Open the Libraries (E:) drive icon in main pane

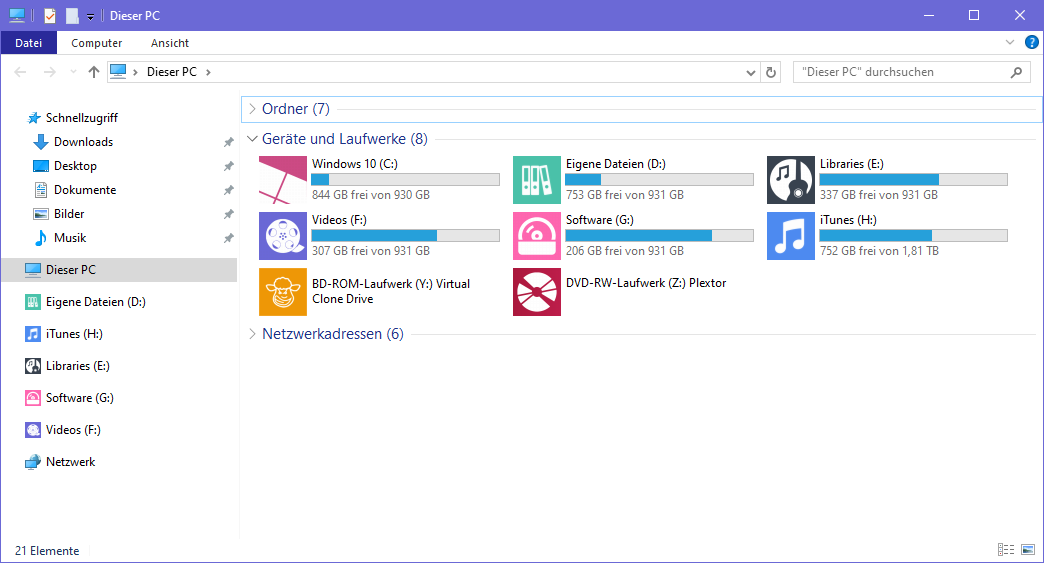pyautogui.click(x=790, y=180)
